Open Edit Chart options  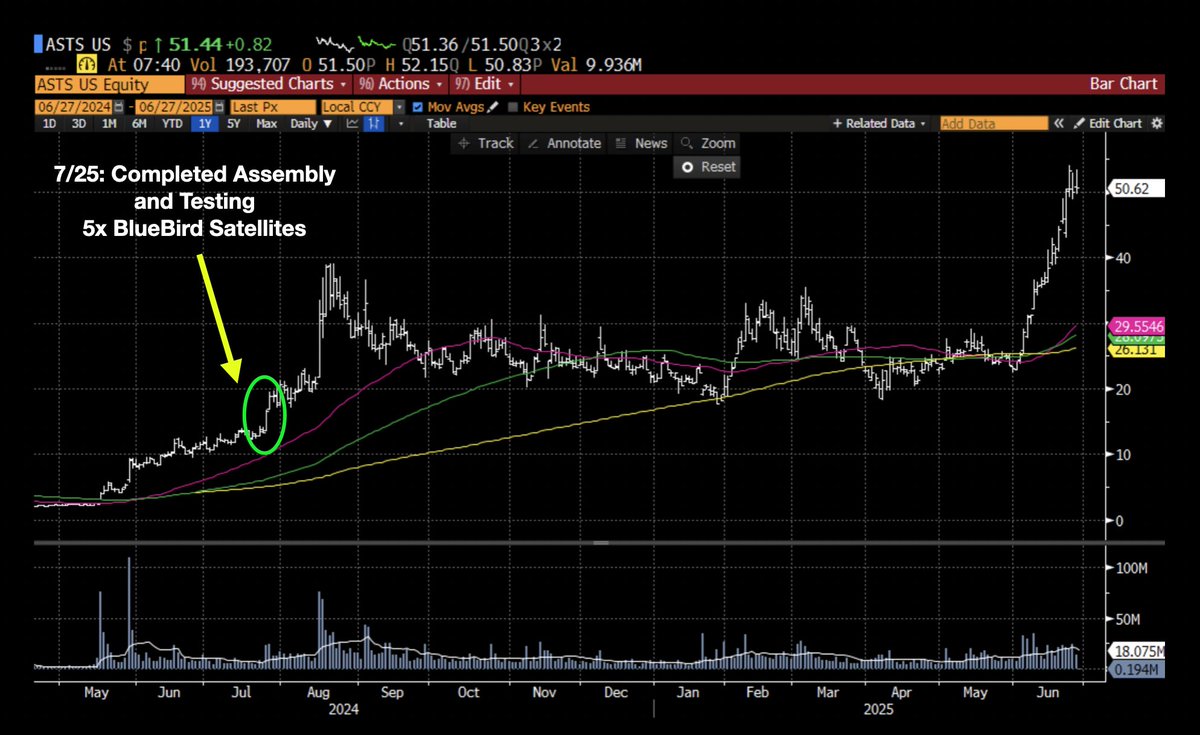point(1108,124)
